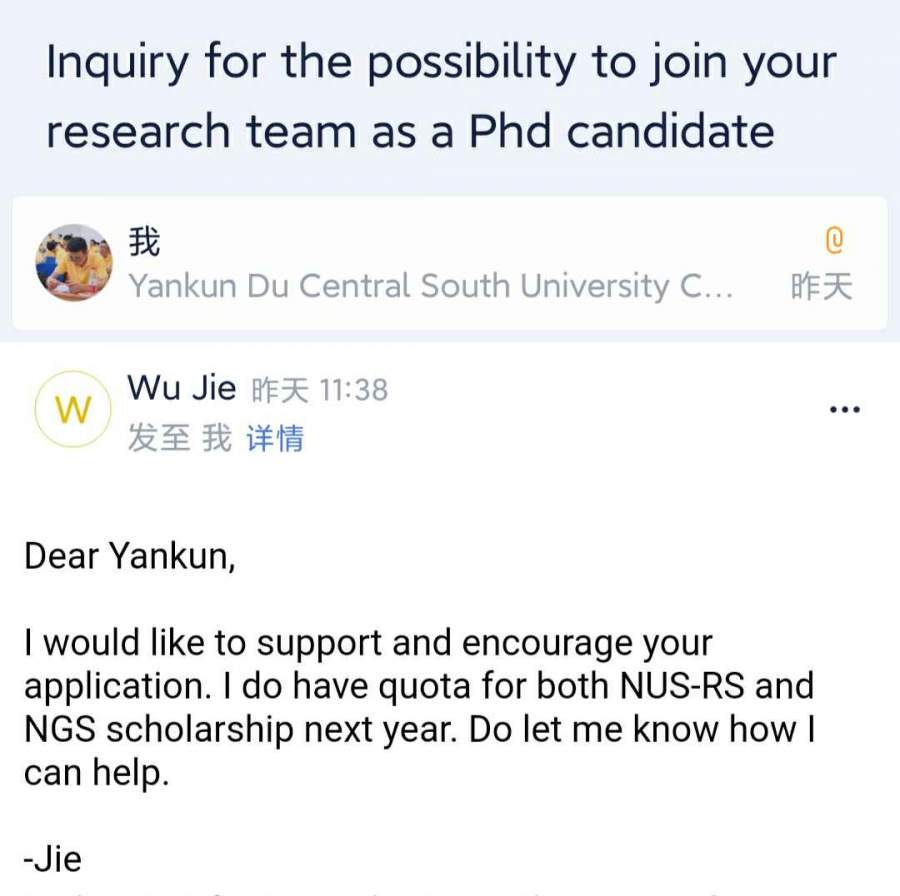Expand the collapsed Yankun Du message preview
Image resolution: width=900 pixels, height=896 pixels.
[x=430, y=286]
